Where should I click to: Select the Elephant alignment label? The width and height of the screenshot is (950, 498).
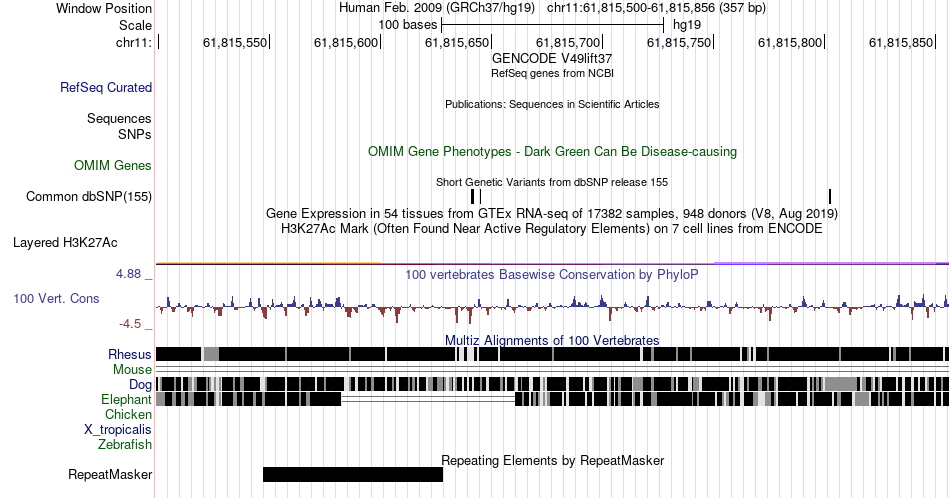pos(126,399)
